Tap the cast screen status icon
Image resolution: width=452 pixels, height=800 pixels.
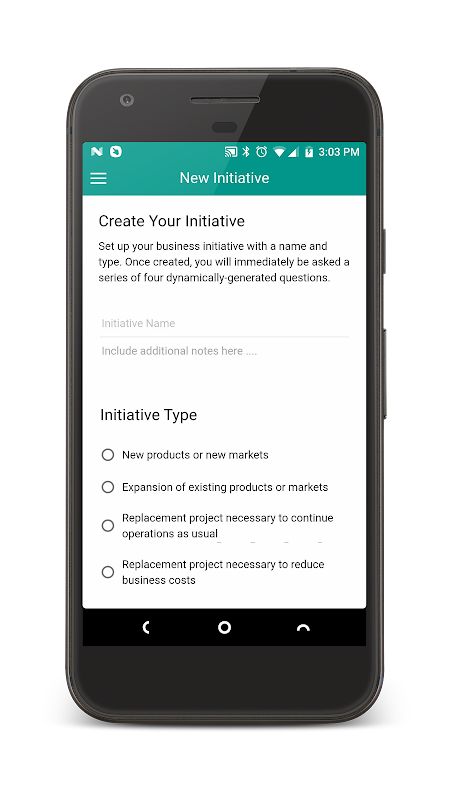232,152
